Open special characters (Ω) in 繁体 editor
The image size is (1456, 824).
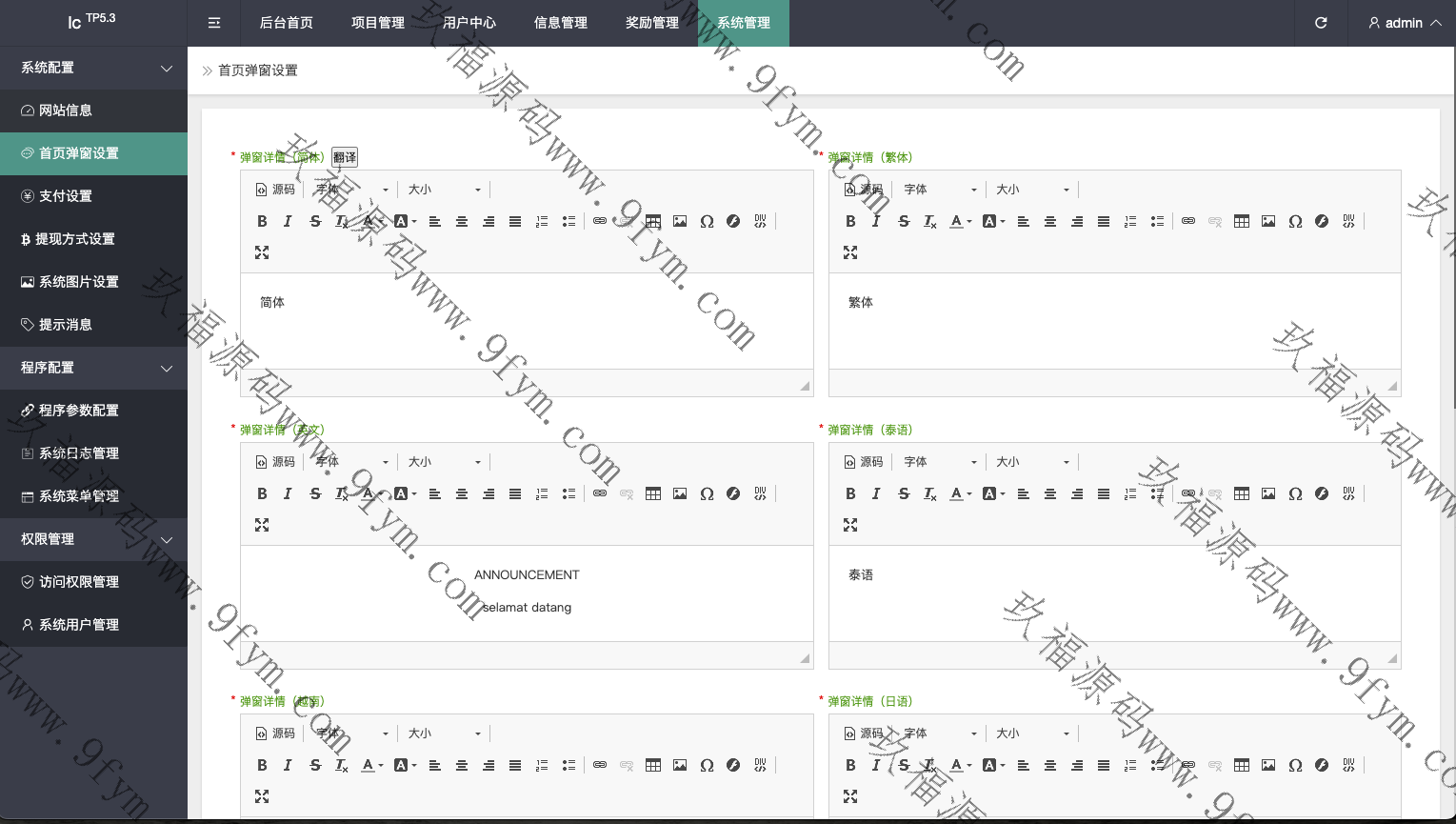pos(1295,221)
